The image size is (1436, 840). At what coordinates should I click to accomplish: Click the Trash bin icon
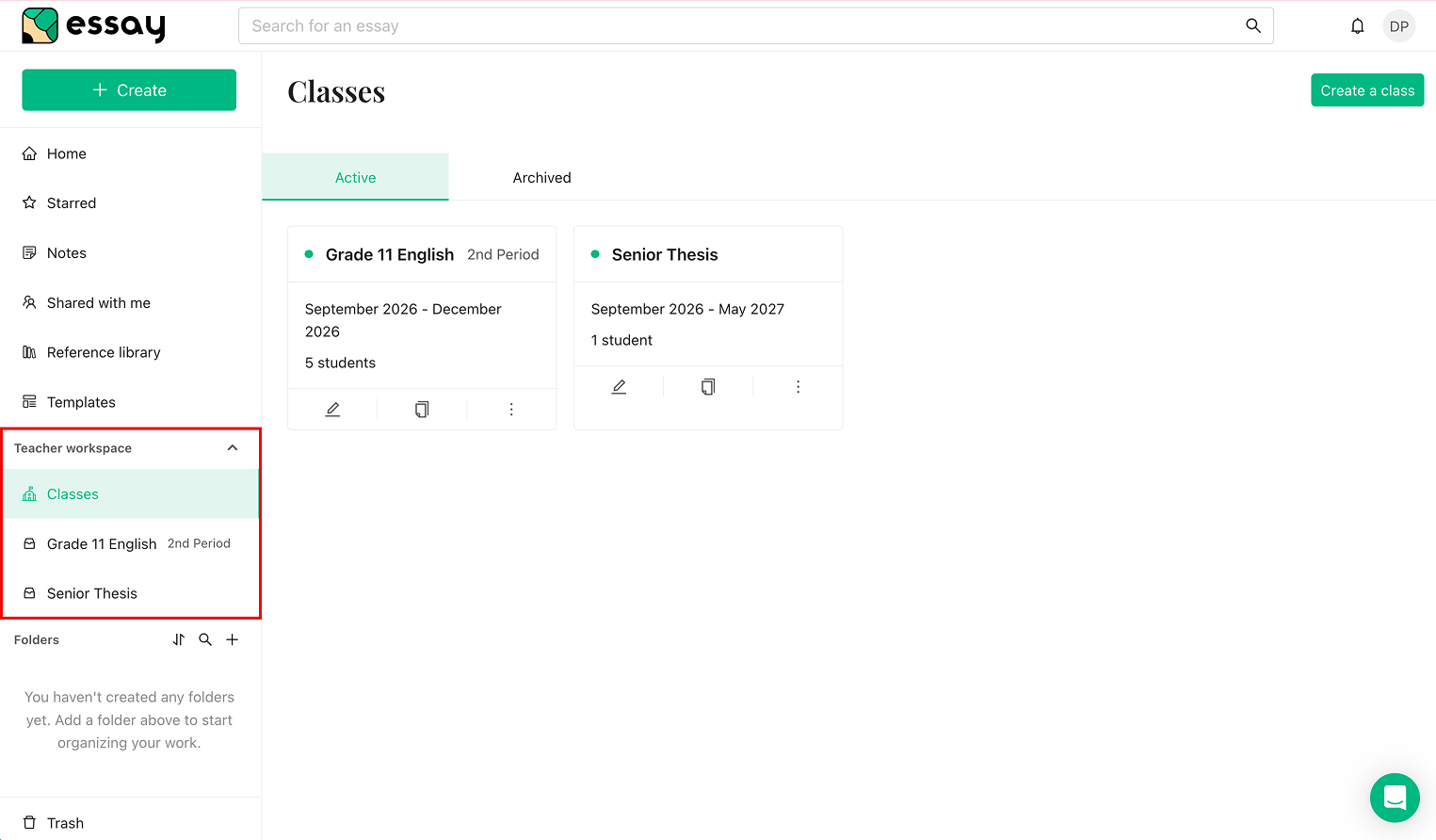point(29,822)
